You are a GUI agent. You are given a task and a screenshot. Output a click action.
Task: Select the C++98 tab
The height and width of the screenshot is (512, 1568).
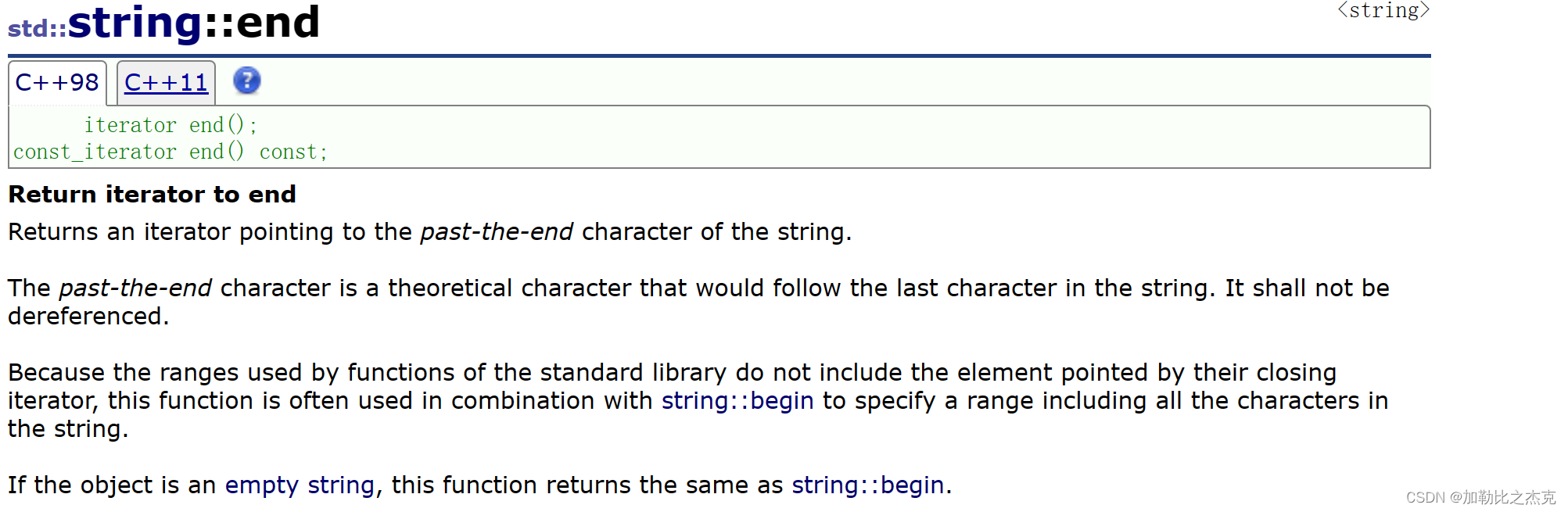pos(58,81)
